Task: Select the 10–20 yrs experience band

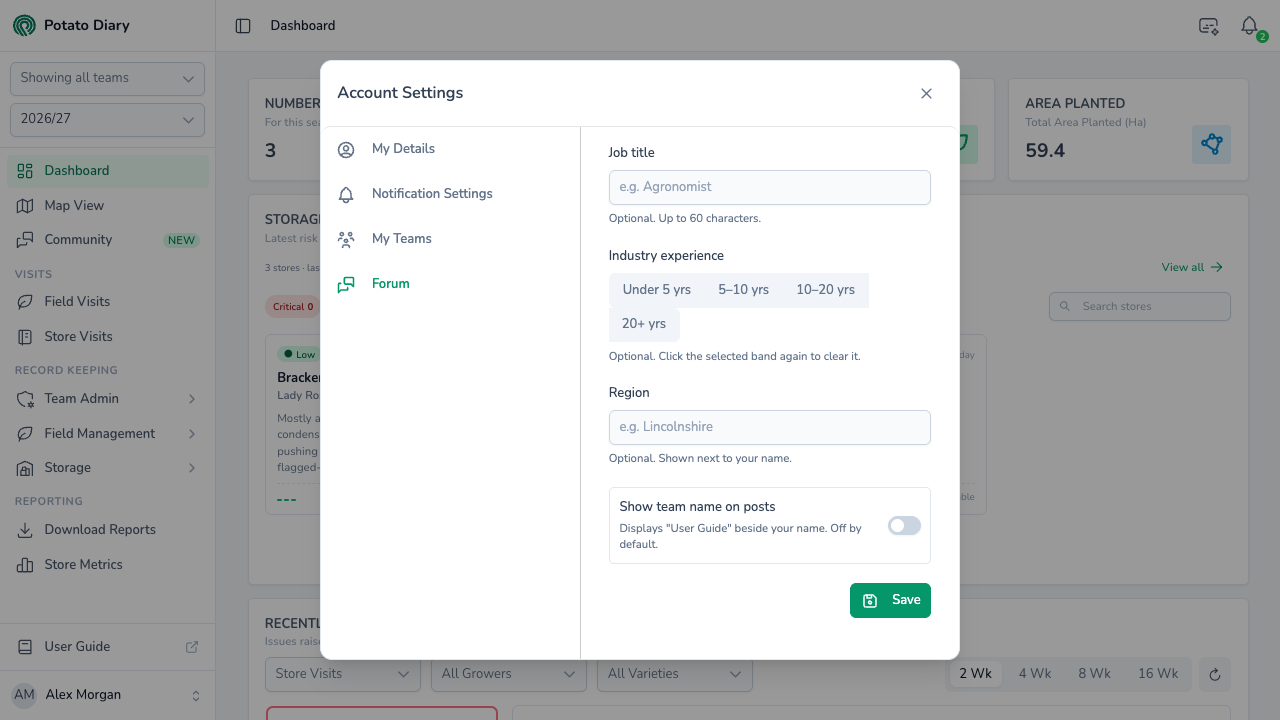Action: (825, 290)
